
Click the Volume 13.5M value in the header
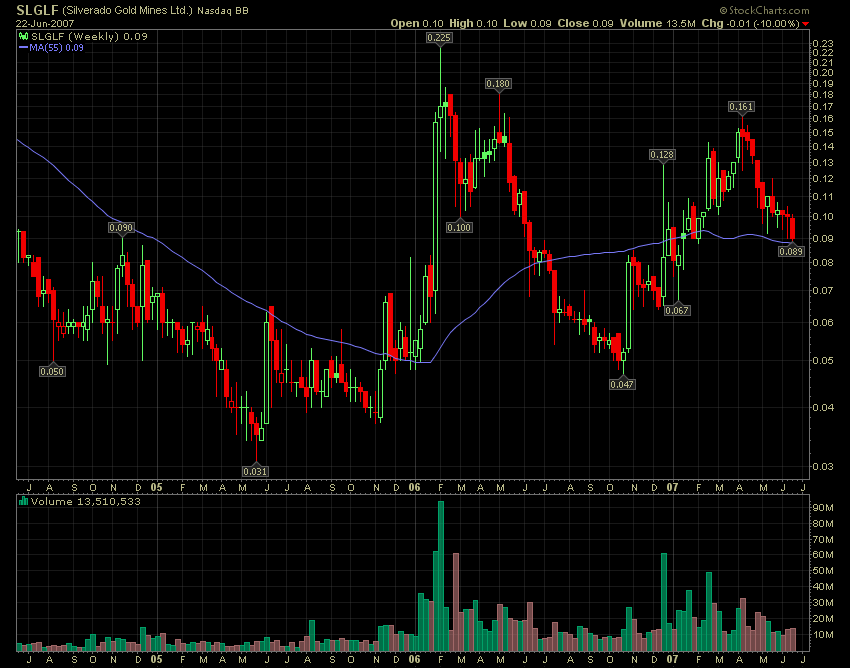(657, 23)
